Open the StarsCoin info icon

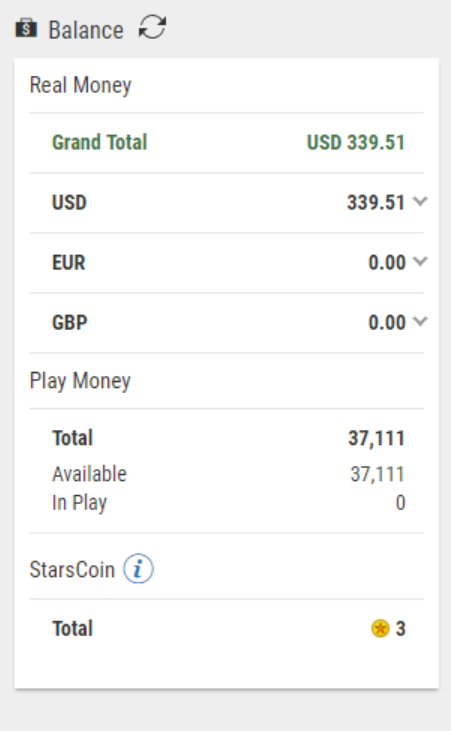(x=138, y=569)
